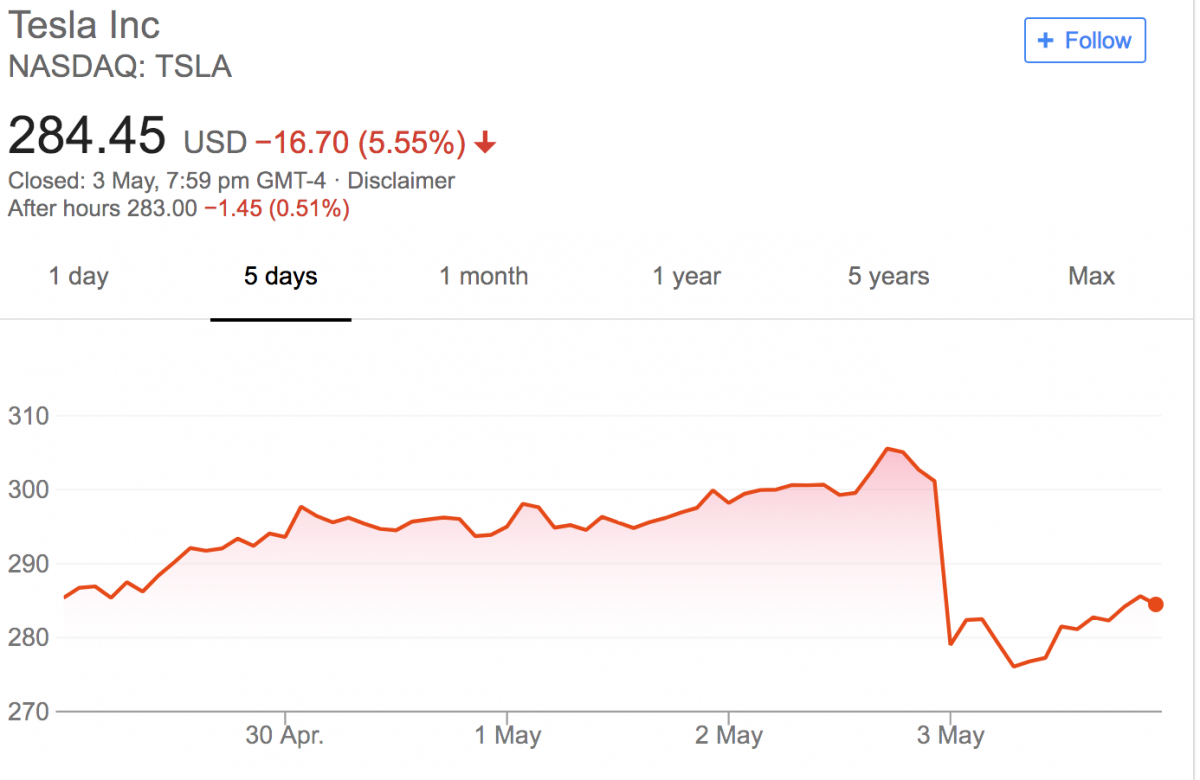Screen dimensions: 1200x780
Task: Show the 1 month chart range
Action: click(484, 277)
